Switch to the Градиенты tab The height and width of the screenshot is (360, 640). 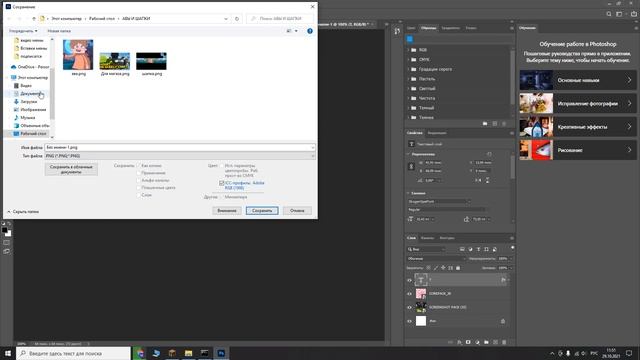click(x=451, y=28)
